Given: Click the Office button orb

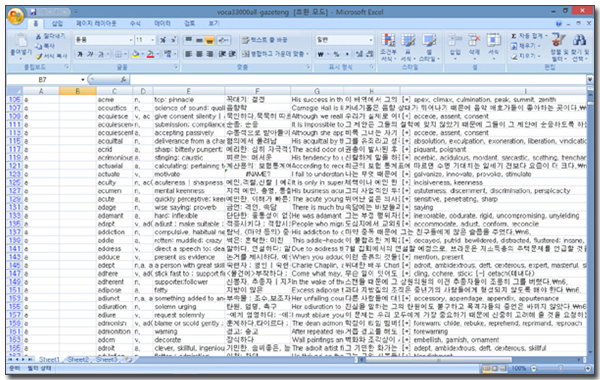Looking at the screenshot, I should (x=15, y=16).
